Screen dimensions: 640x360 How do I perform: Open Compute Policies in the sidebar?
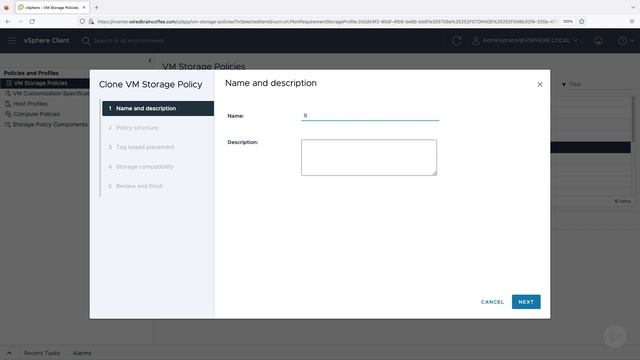pos(36,114)
